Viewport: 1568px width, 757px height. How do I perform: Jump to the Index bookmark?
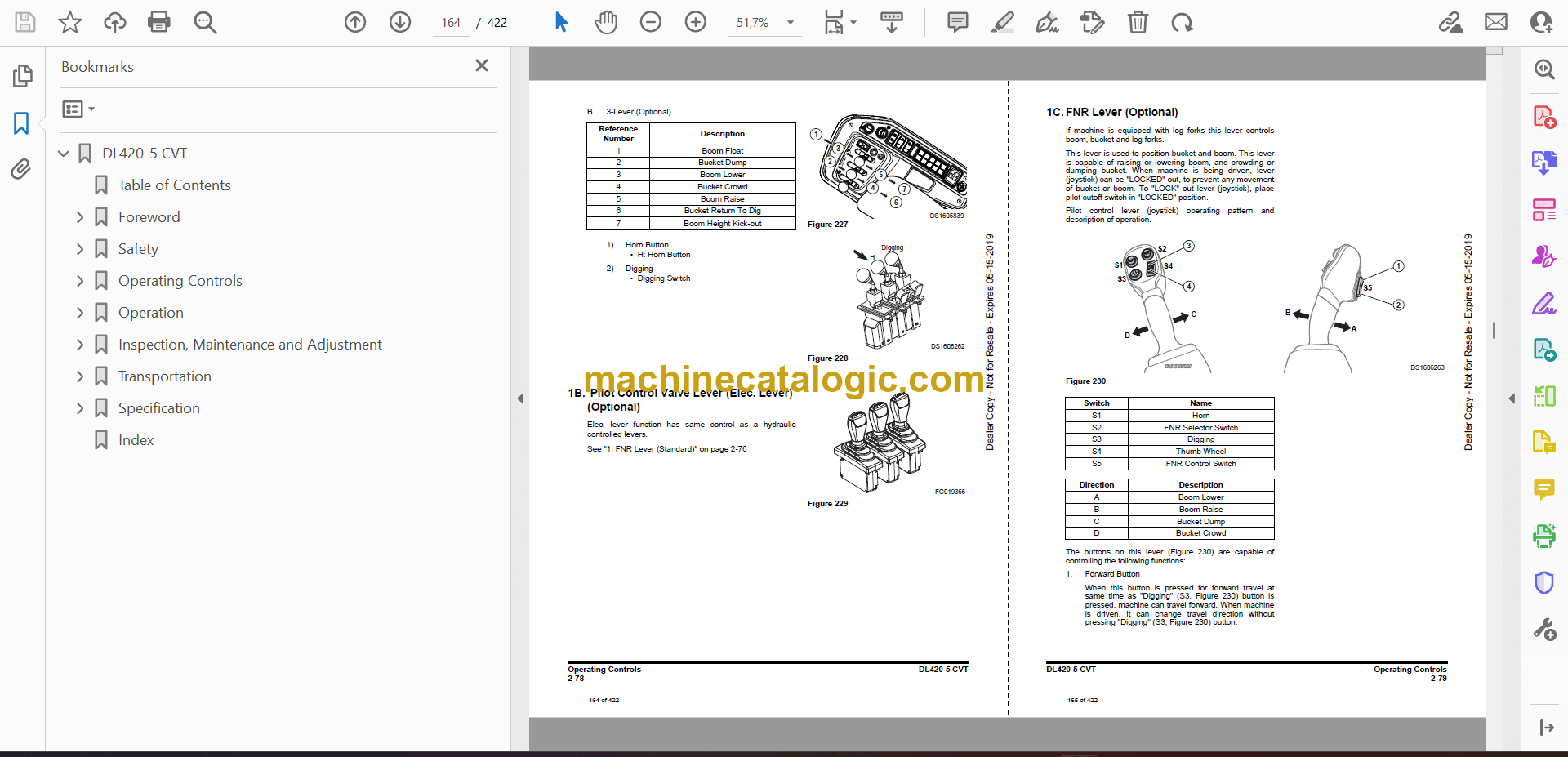click(136, 440)
